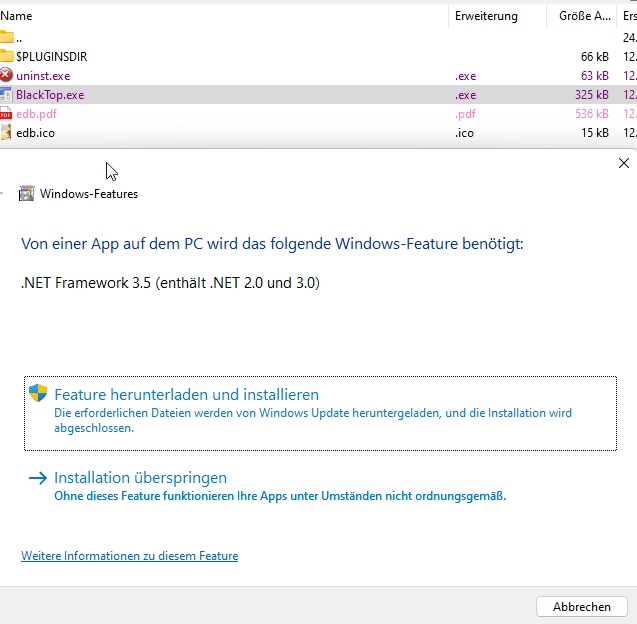Click the Windows-Features dialog title icon
Screen dimensions: 637x624
[27, 193]
